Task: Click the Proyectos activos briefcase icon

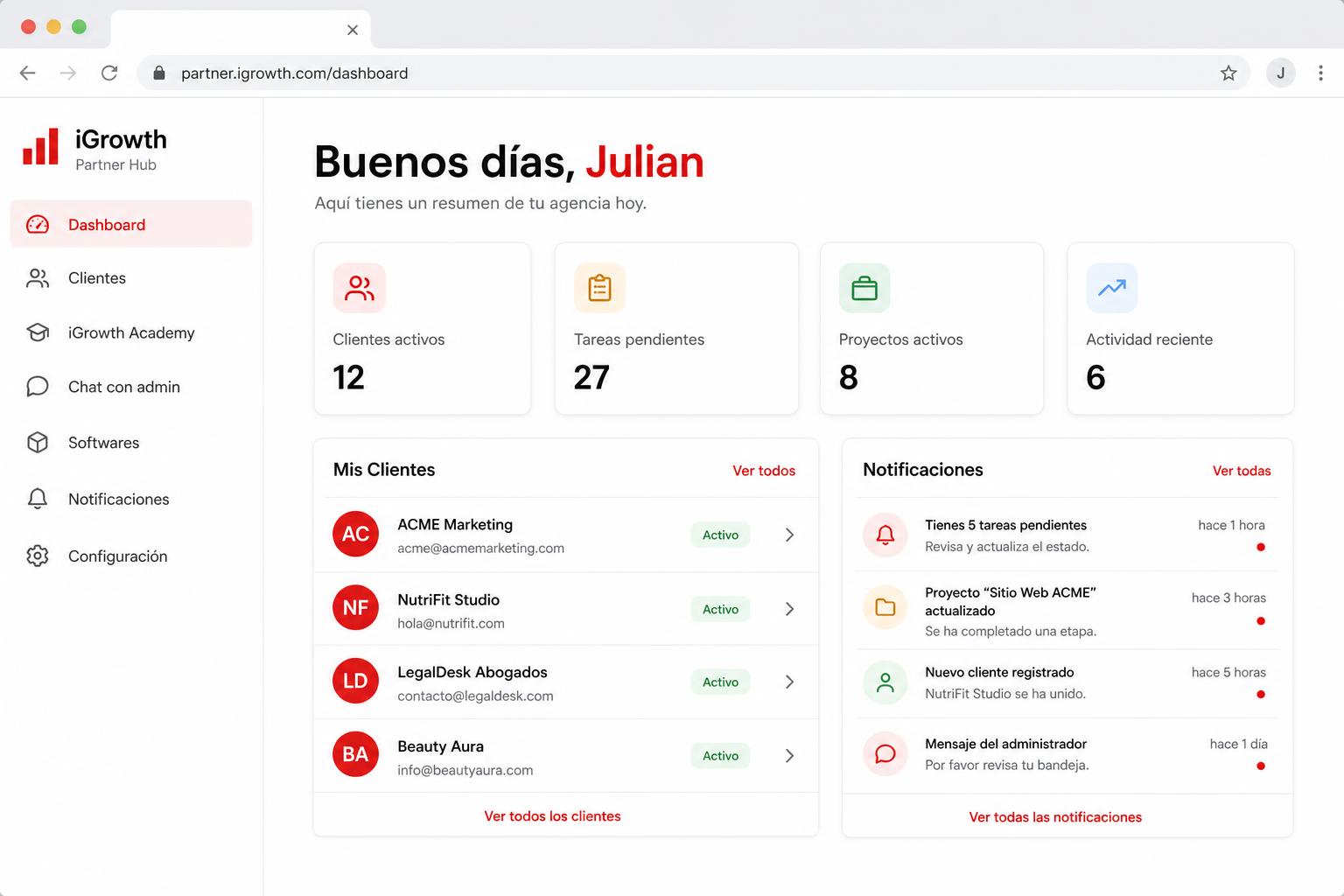Action: (x=864, y=288)
